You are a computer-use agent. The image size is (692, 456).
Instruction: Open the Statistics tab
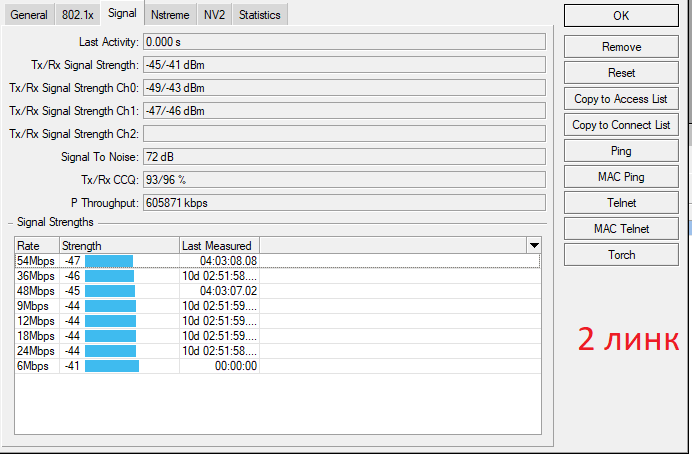click(x=259, y=14)
